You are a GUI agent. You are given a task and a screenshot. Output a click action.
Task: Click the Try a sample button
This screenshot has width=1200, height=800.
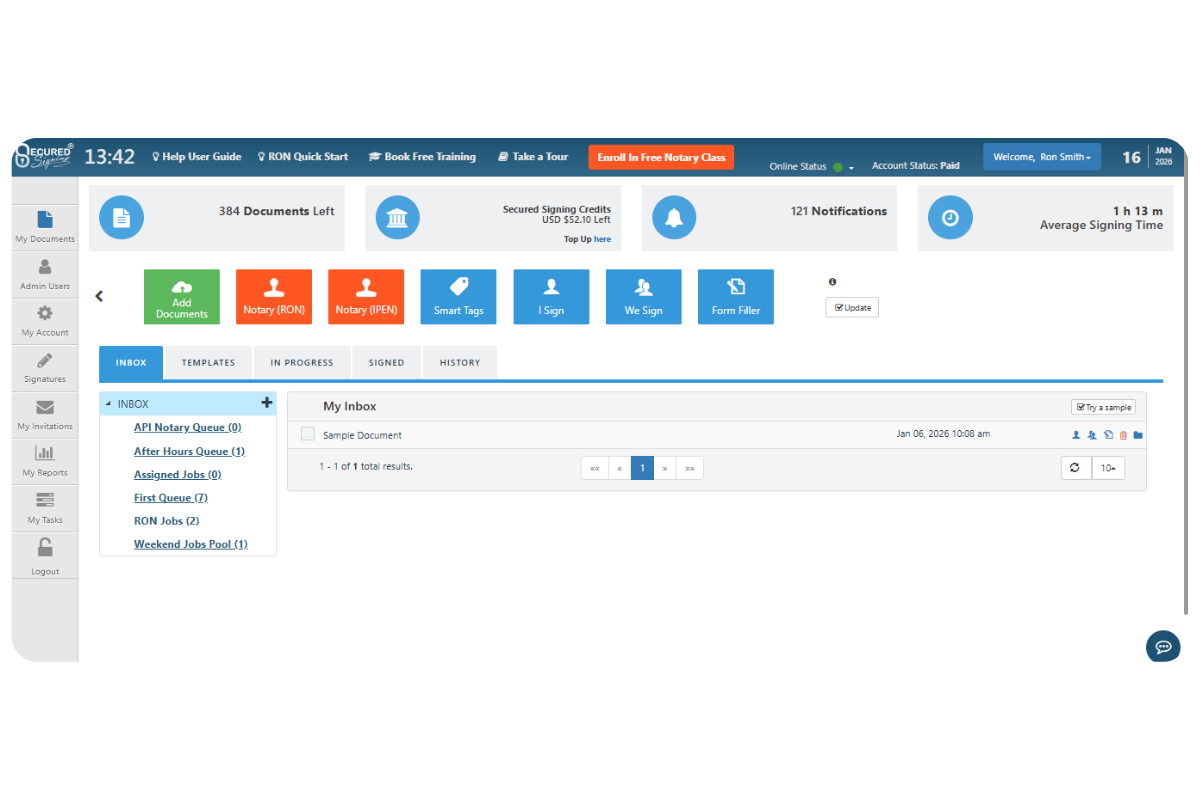coord(1103,407)
